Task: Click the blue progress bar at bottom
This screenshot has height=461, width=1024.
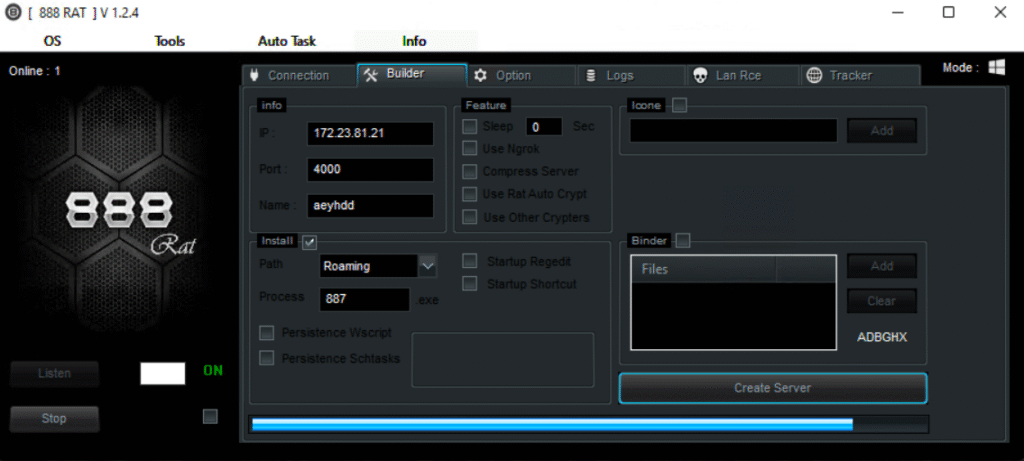Action: coord(552,424)
